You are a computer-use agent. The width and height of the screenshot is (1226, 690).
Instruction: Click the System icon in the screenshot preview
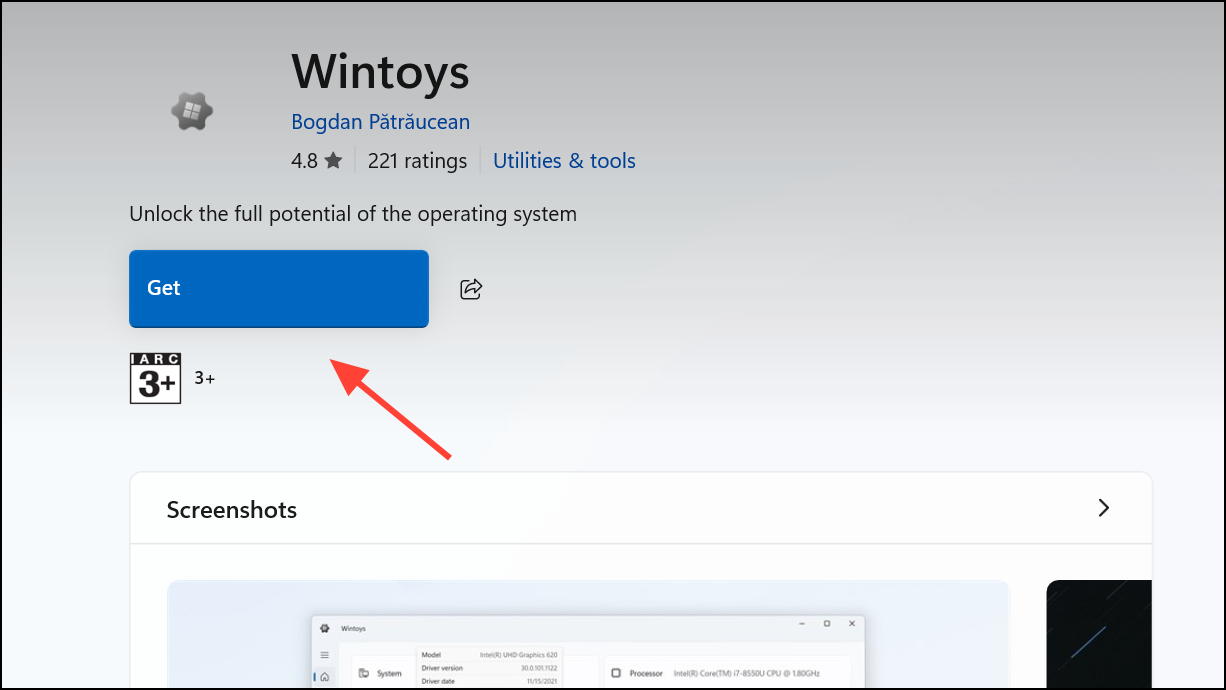tap(364, 673)
